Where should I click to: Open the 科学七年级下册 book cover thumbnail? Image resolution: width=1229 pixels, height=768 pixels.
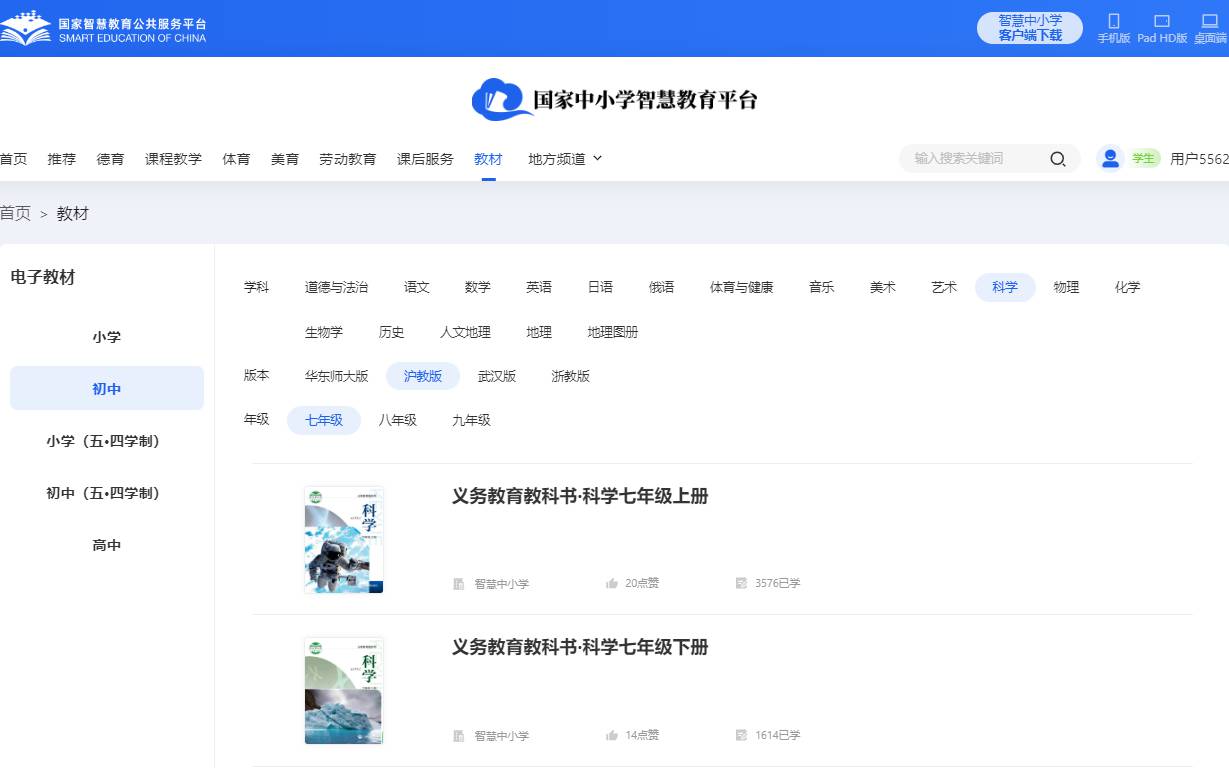click(344, 691)
